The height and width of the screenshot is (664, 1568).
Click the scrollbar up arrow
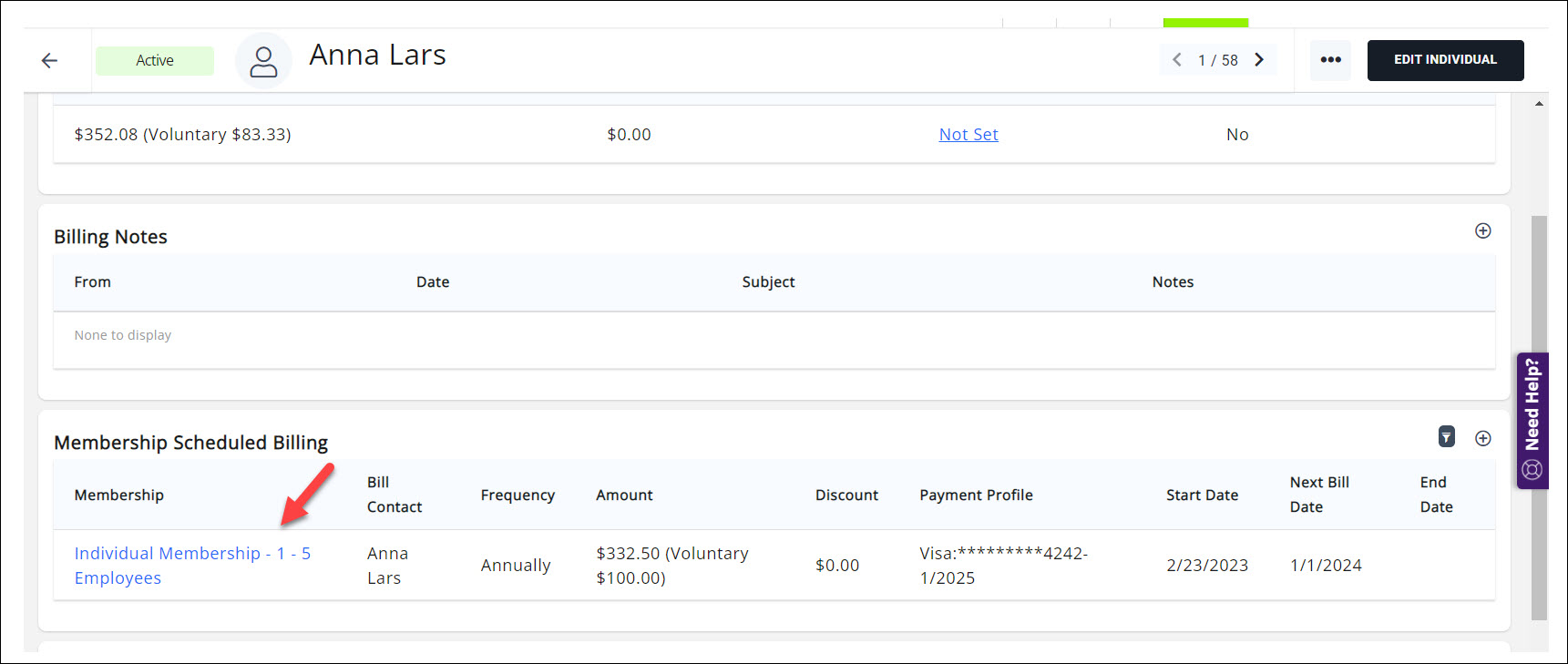1539,104
